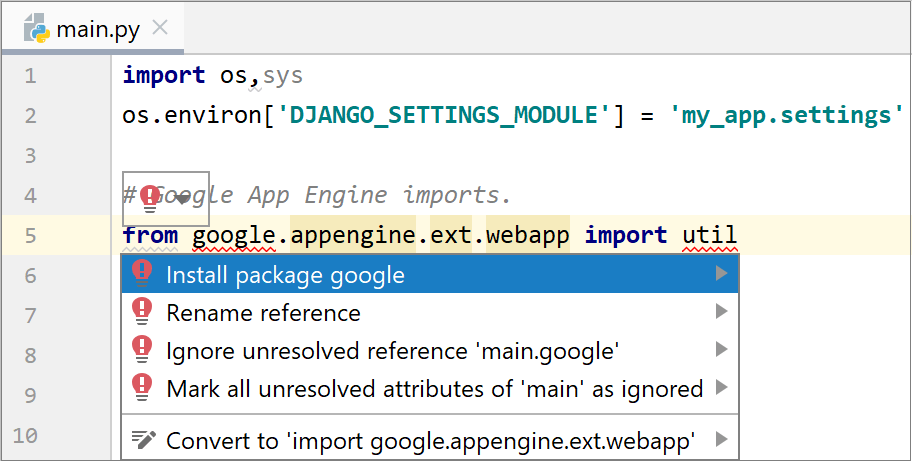The image size is (912, 461).
Task: Click line number 2 in the gutter
Action: (x=29, y=116)
